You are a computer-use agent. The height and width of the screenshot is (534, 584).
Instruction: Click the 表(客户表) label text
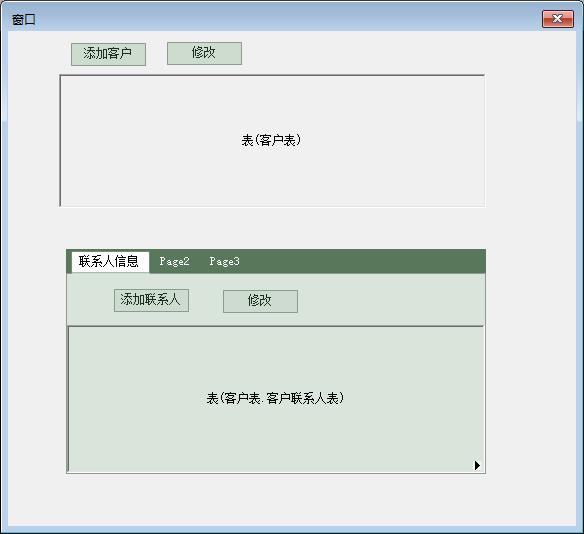(271, 140)
